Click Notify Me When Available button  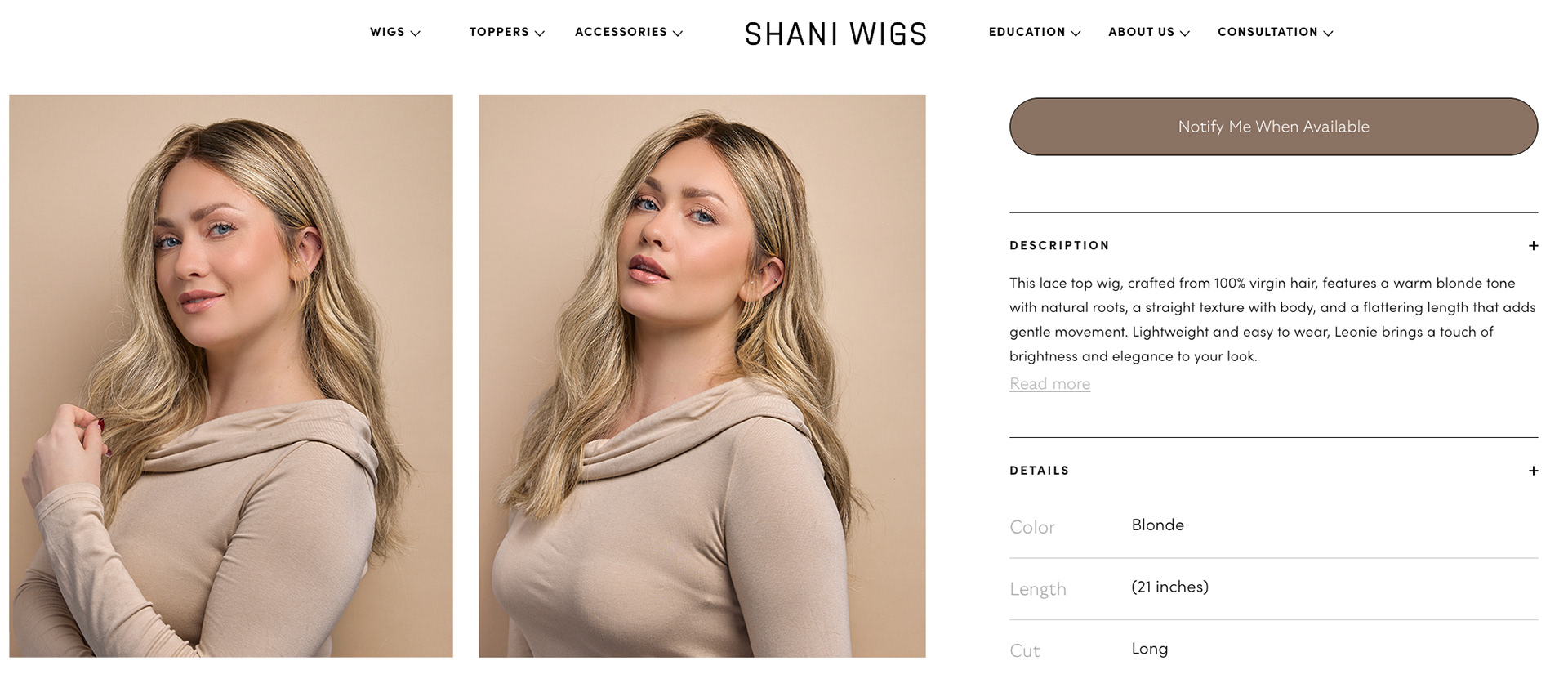(1273, 127)
